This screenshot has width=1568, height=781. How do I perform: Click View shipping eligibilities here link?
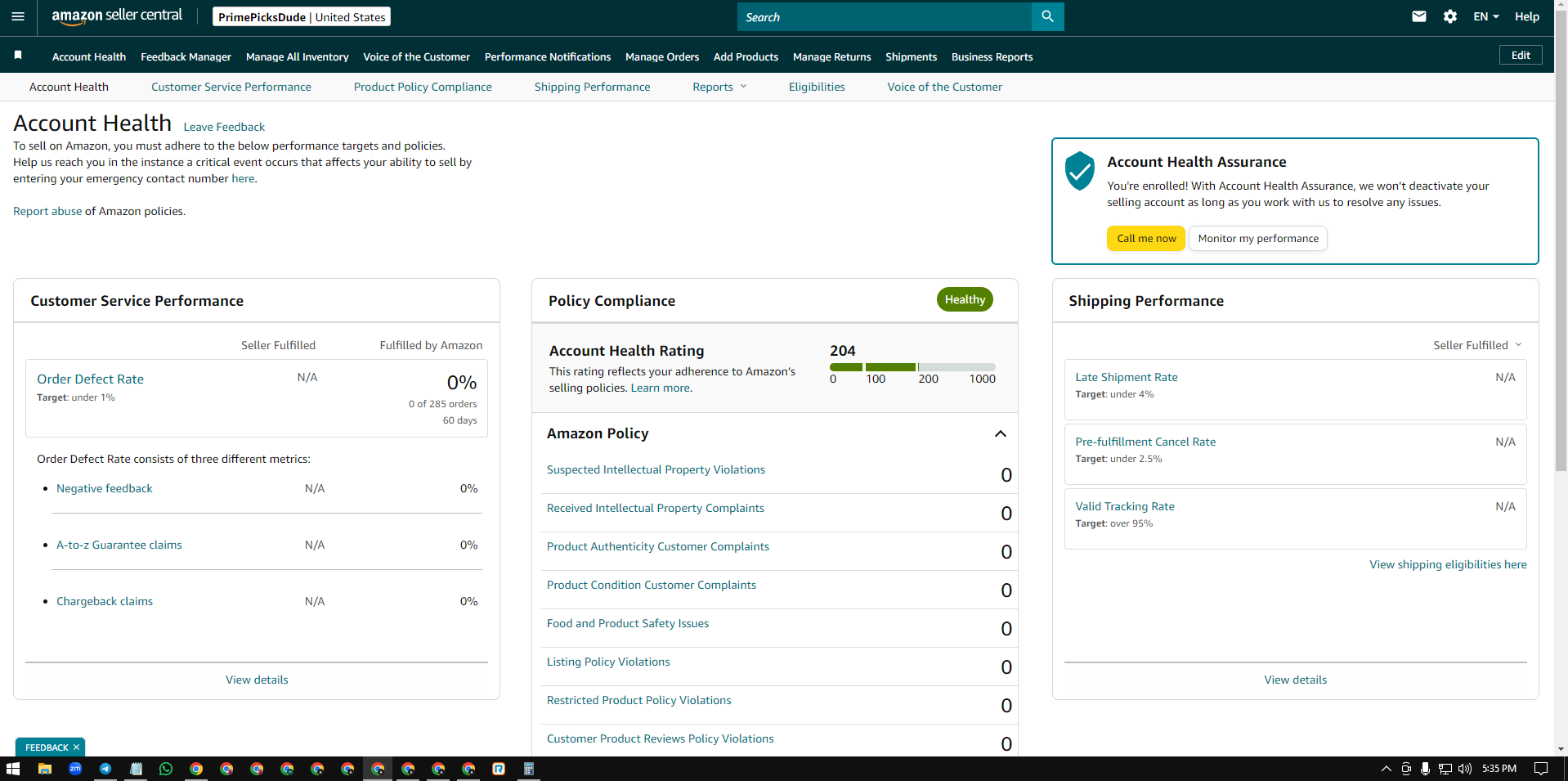tap(1448, 564)
